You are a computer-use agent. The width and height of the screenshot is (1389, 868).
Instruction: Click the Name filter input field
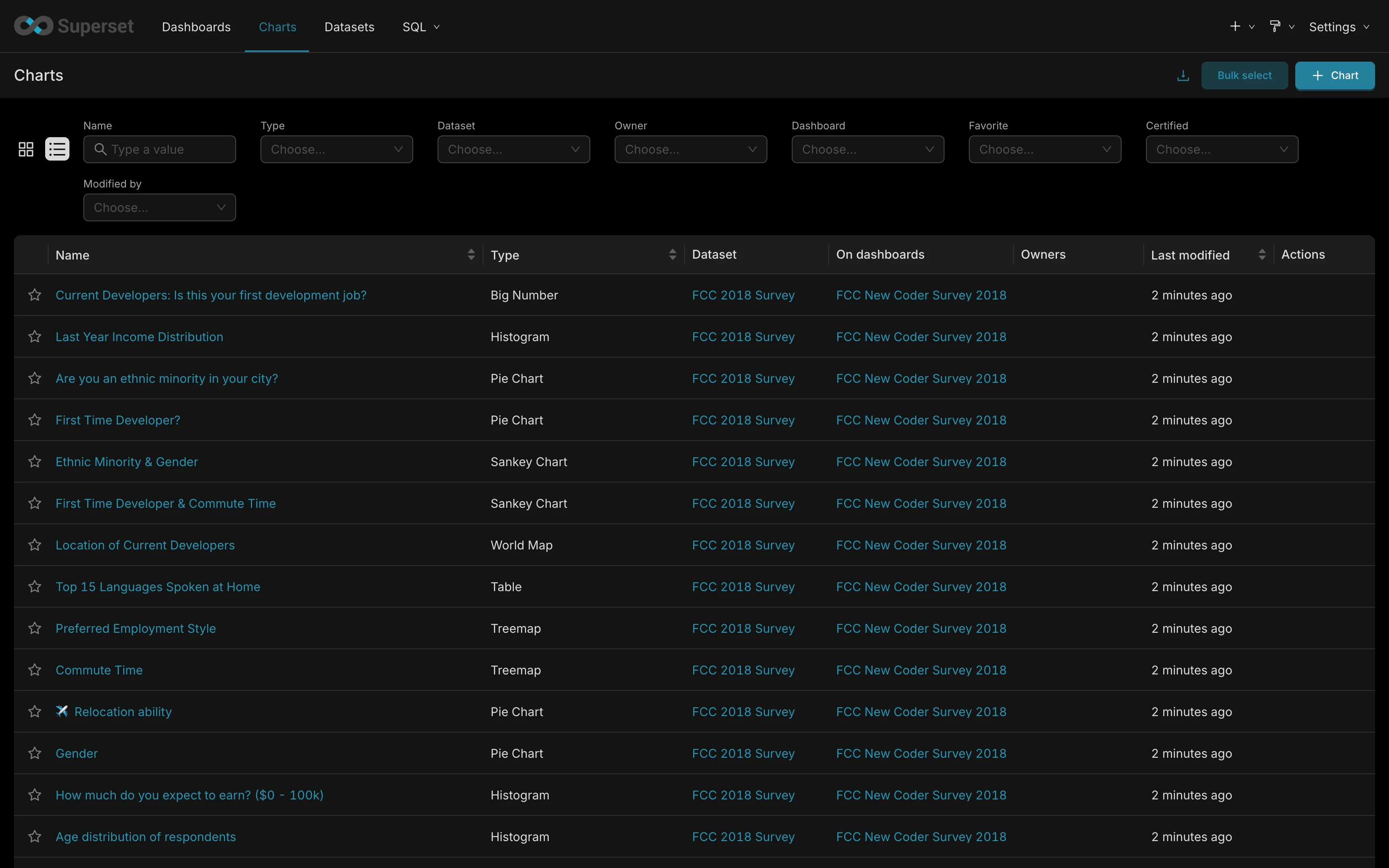tap(160, 149)
